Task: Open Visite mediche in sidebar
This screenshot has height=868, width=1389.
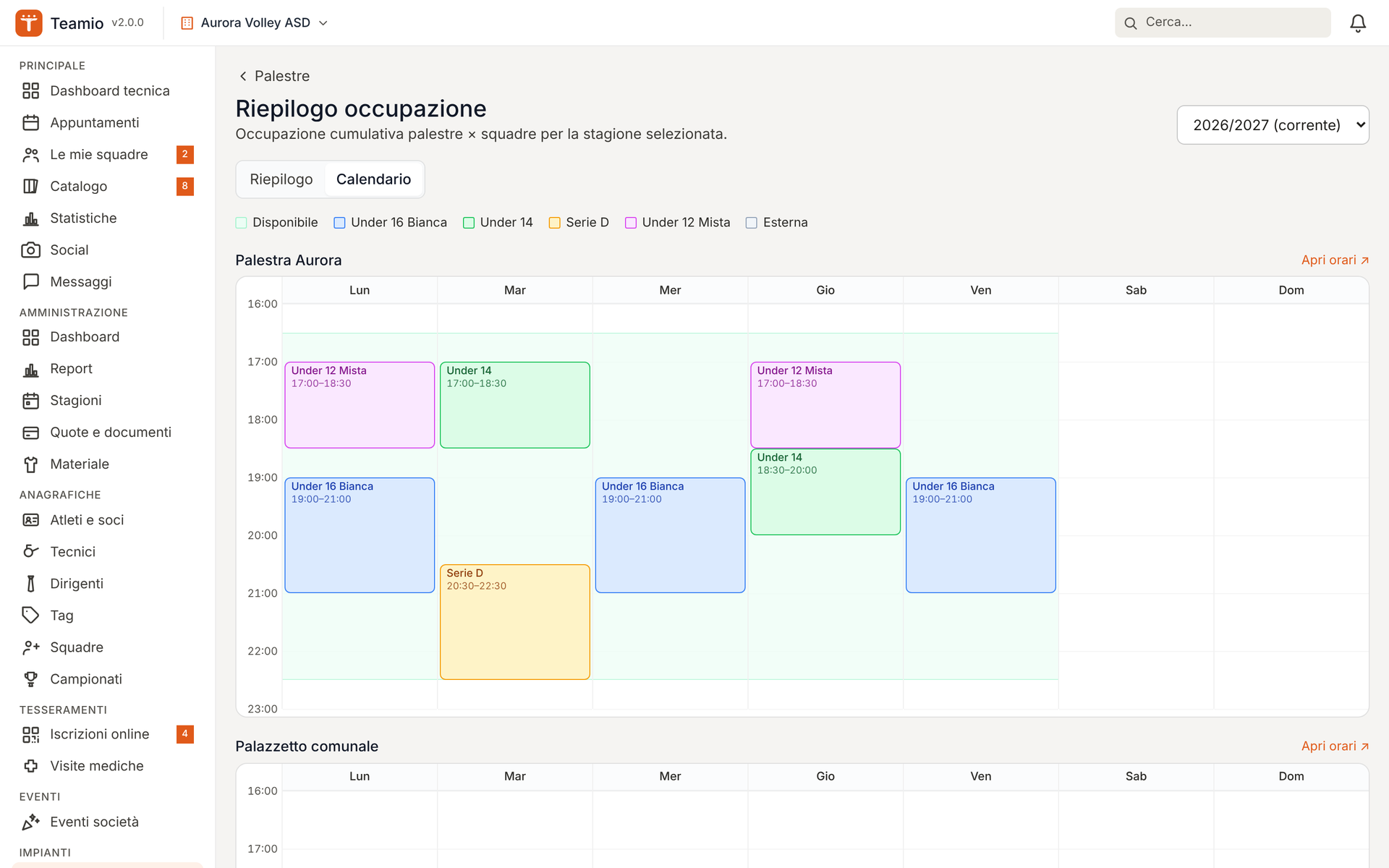Action: tap(108, 766)
